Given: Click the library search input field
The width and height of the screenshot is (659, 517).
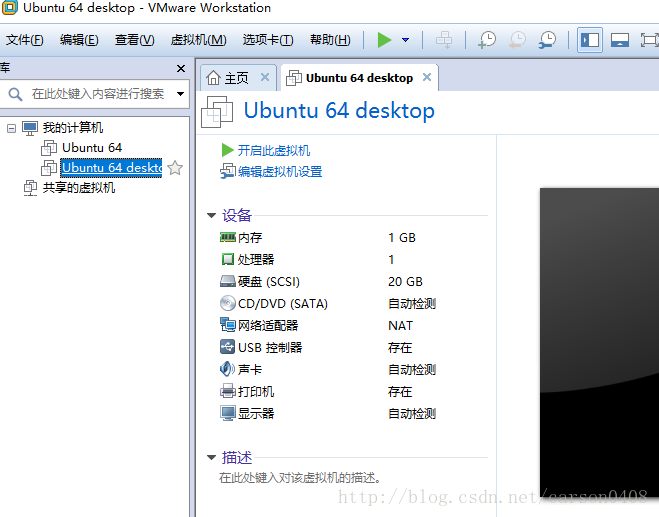Looking at the screenshot, I should 98,94.
